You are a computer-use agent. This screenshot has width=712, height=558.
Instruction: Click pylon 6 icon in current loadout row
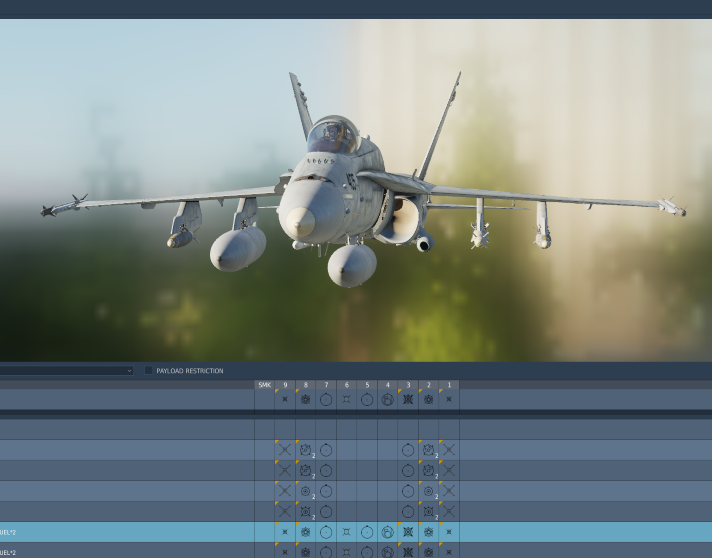[346, 400]
